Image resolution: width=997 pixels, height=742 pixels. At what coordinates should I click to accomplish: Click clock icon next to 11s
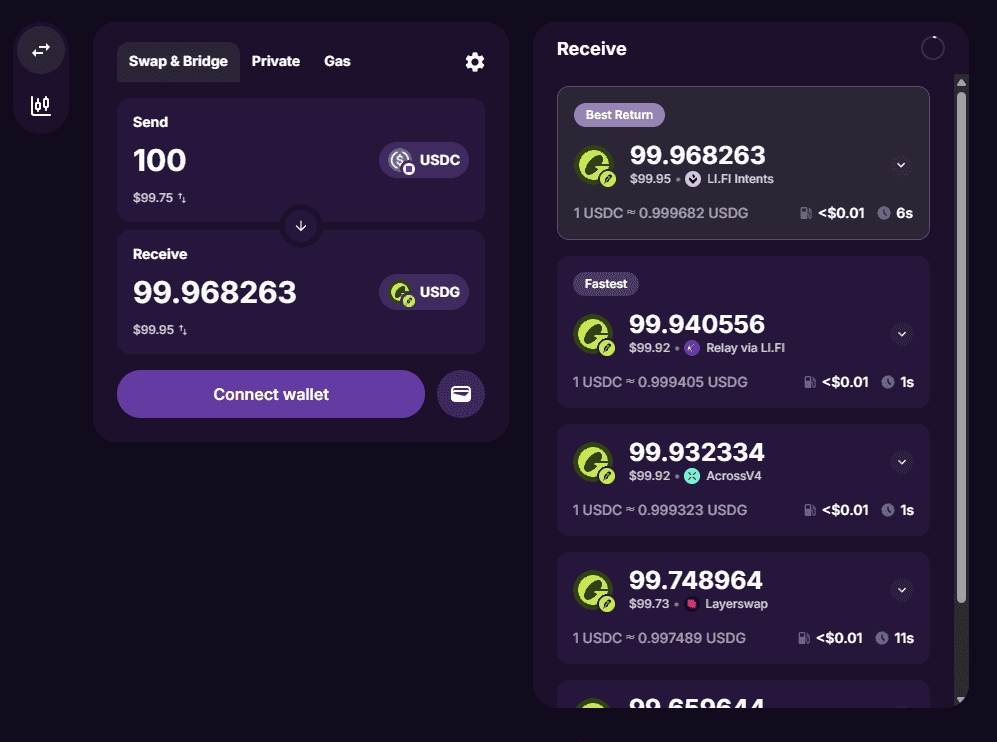[881, 638]
